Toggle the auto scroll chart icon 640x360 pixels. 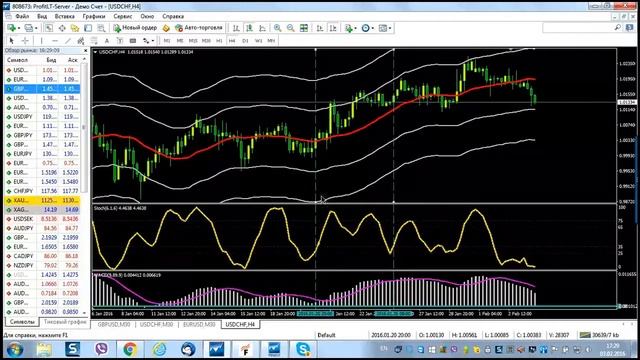320,28
